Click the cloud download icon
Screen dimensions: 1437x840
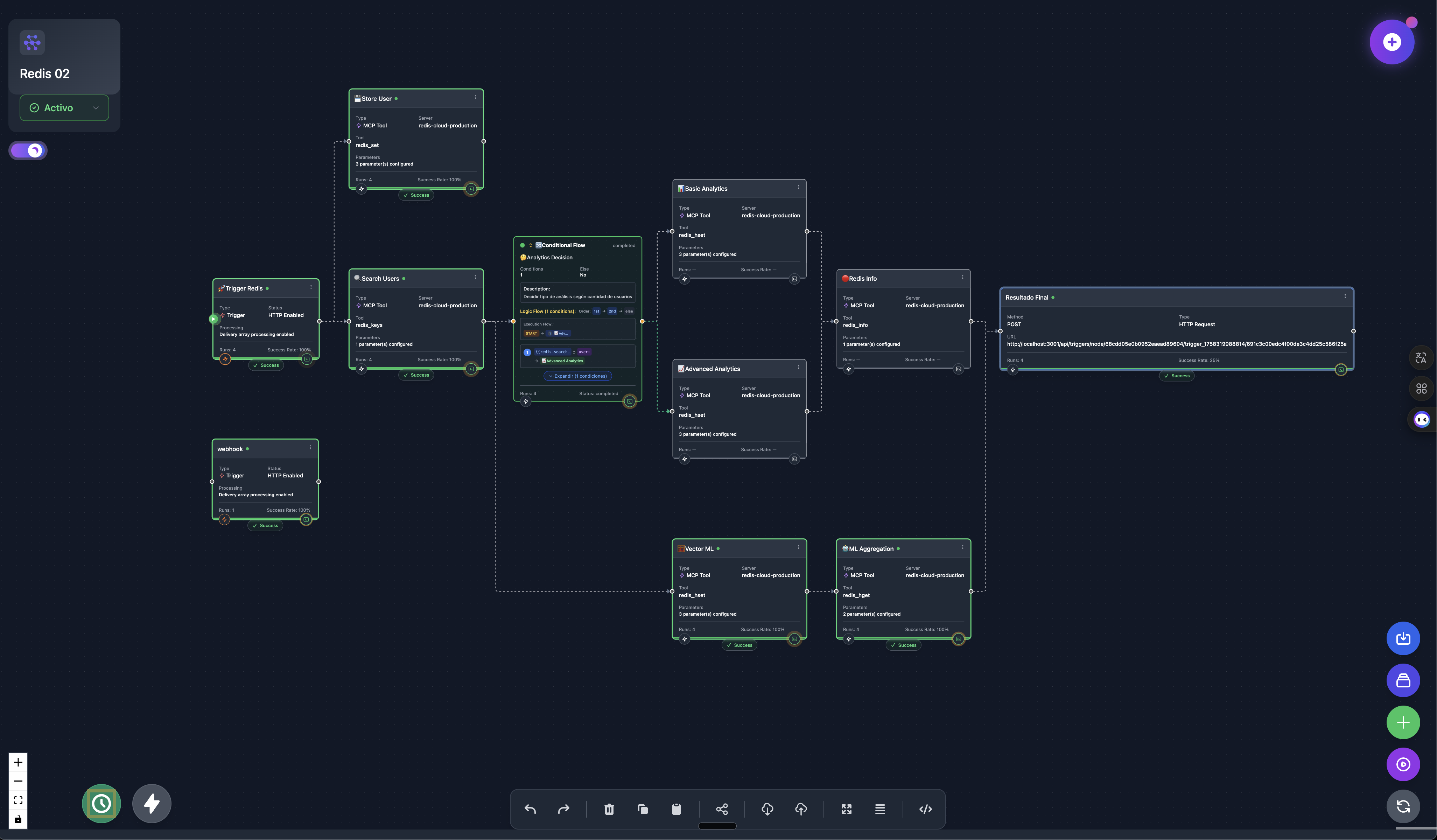tap(767, 808)
